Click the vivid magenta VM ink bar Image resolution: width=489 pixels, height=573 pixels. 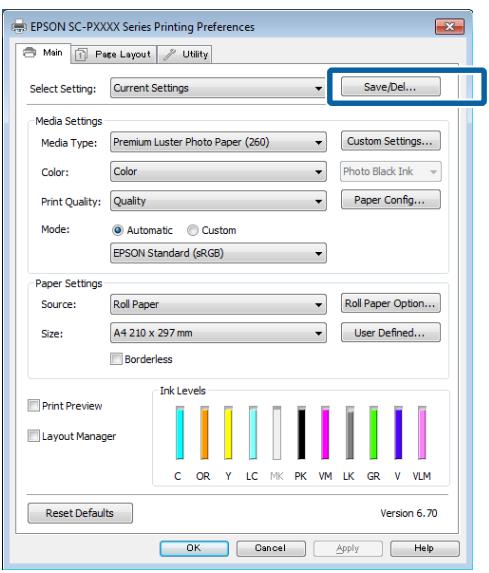tap(325, 432)
